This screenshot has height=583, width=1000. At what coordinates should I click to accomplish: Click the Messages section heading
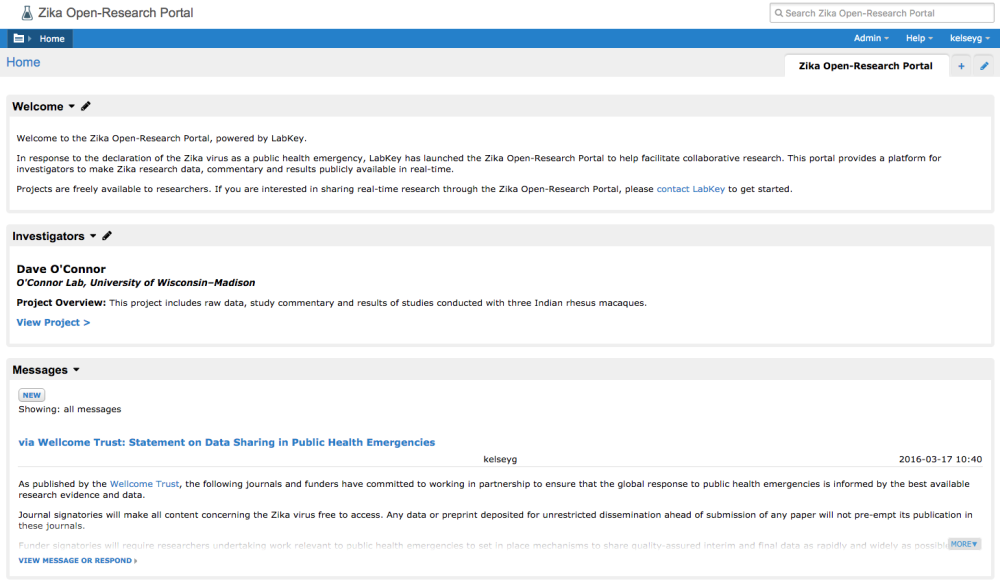[x=40, y=370]
